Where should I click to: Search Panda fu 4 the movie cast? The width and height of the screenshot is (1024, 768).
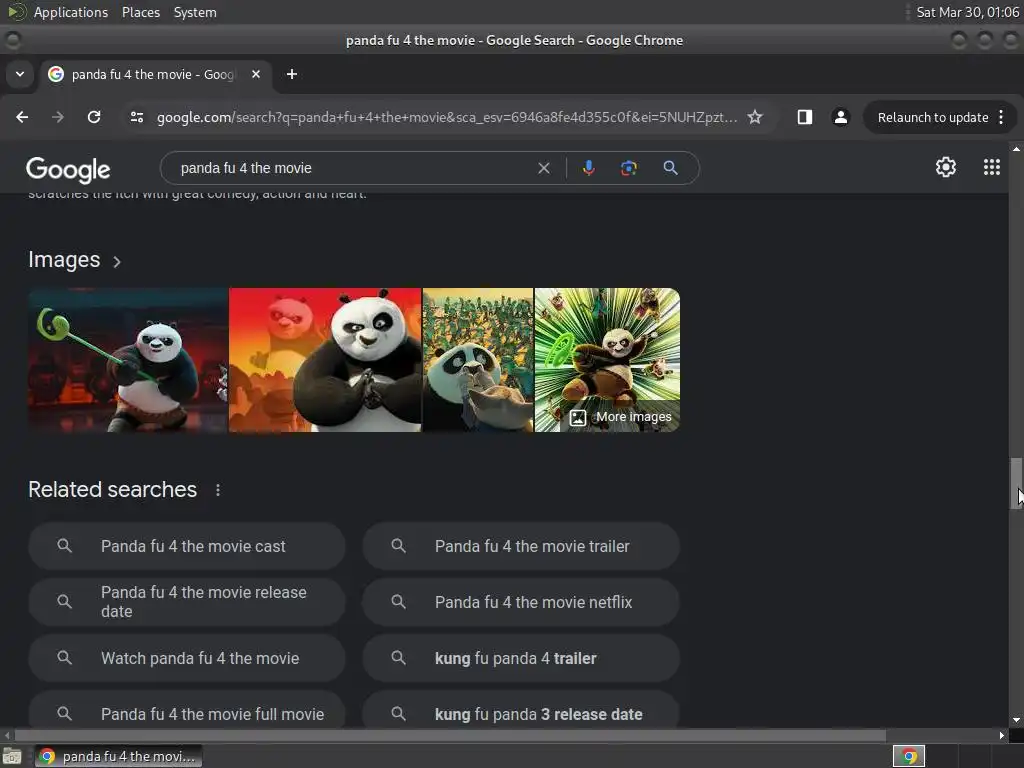click(187, 546)
